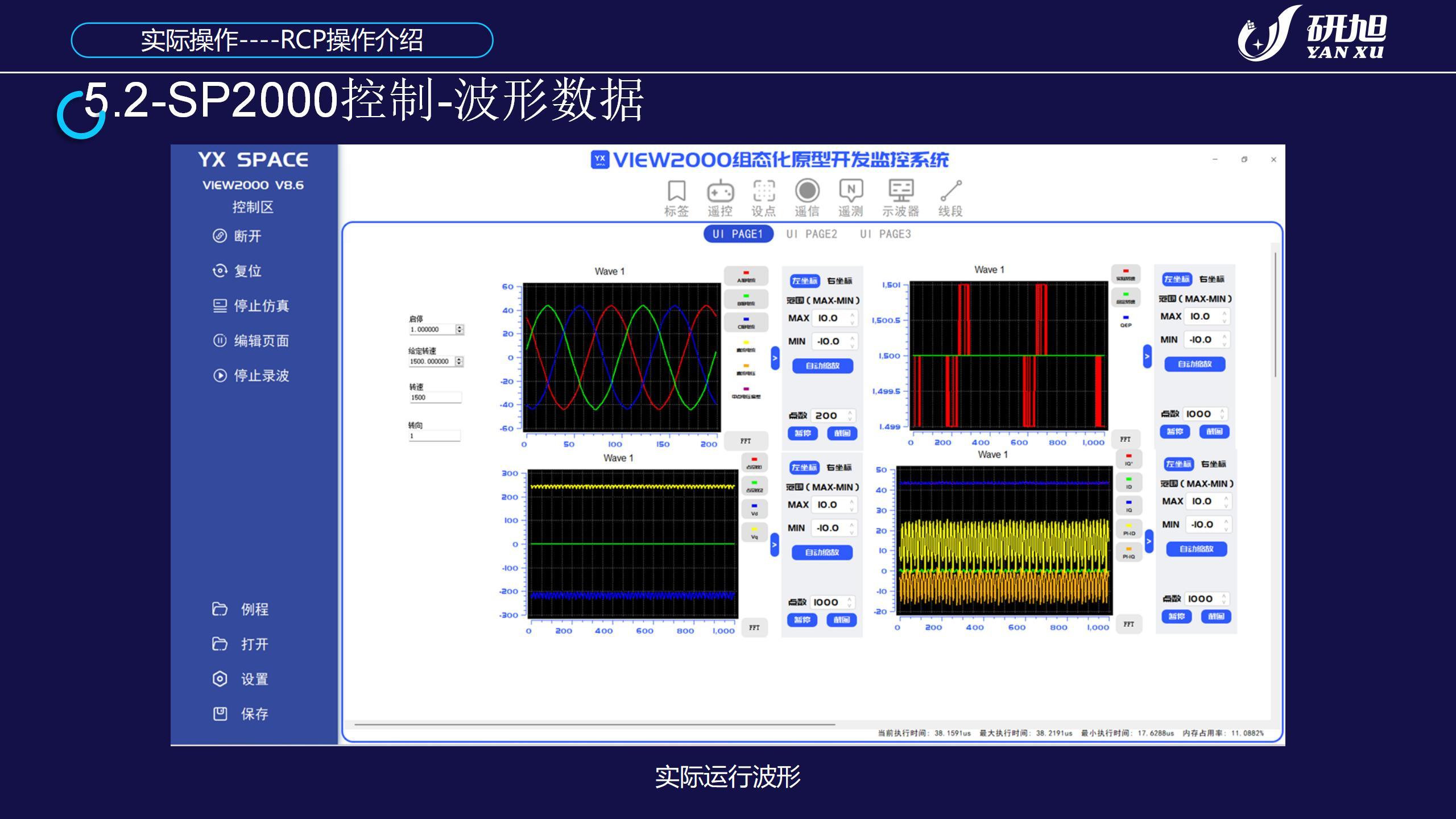Click the vertical scrollbar of the UI page

1275,315
